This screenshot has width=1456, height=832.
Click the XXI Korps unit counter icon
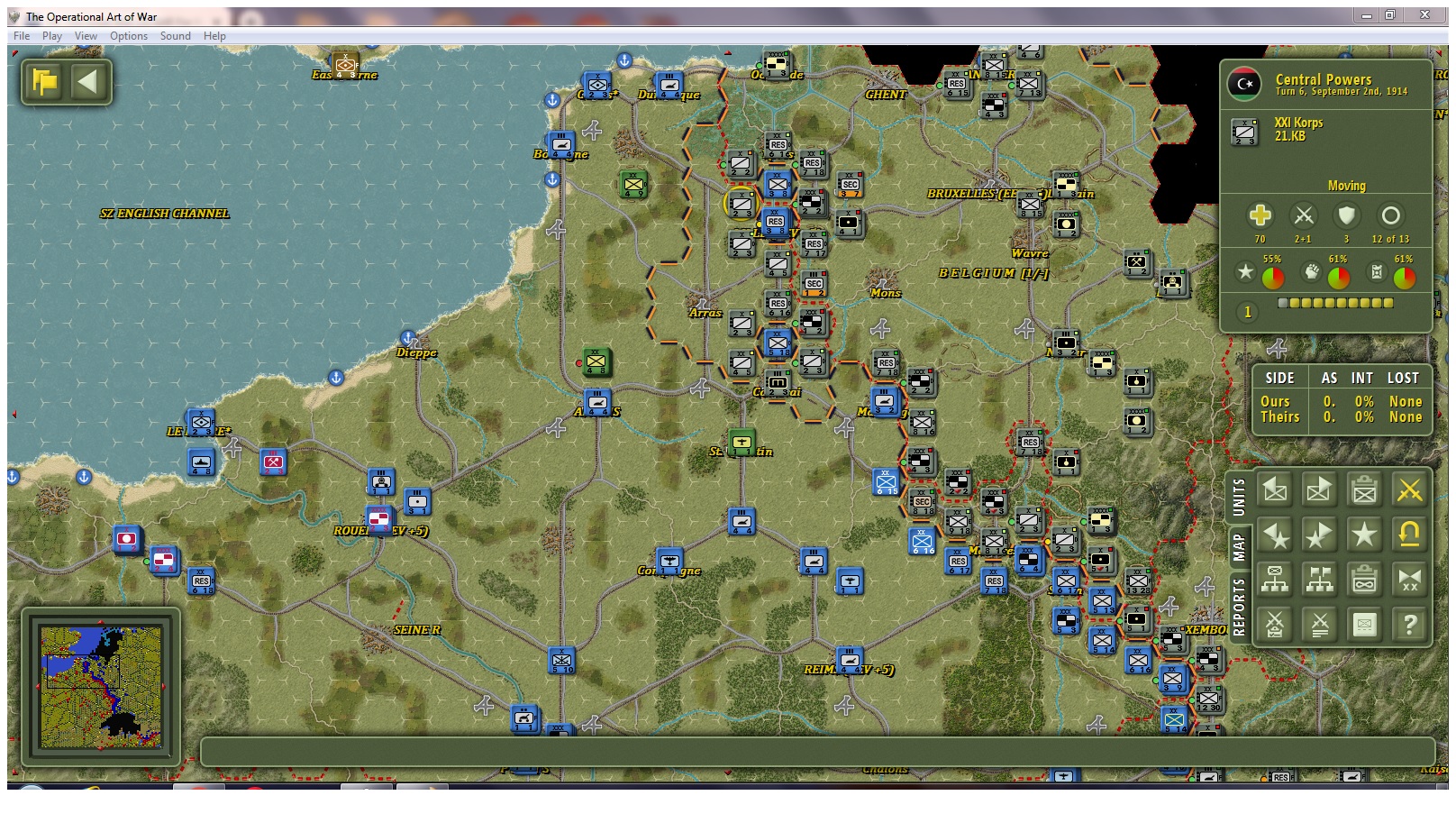(x=1244, y=132)
